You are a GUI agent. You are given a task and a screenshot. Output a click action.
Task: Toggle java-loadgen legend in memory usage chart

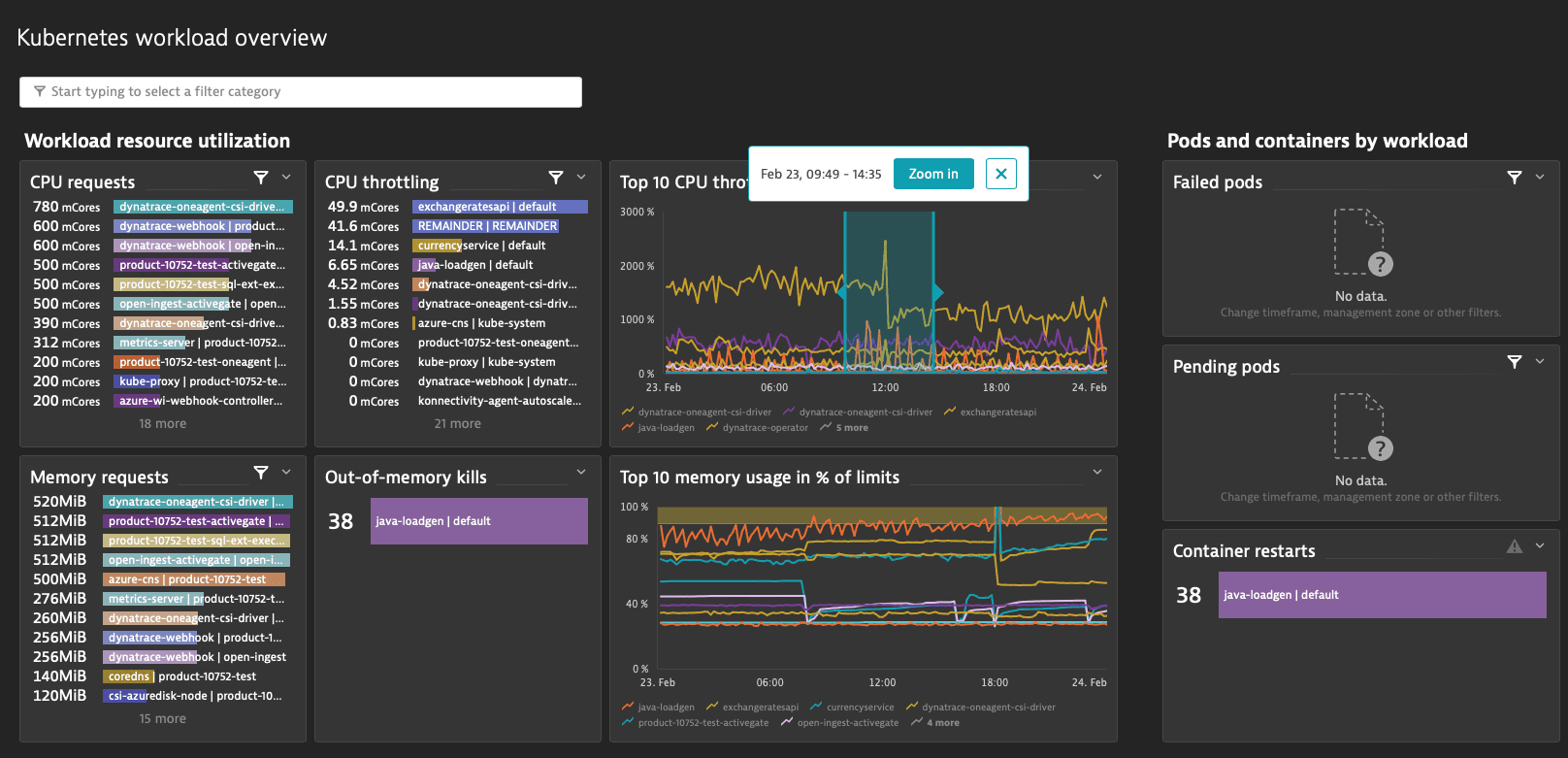click(x=658, y=708)
